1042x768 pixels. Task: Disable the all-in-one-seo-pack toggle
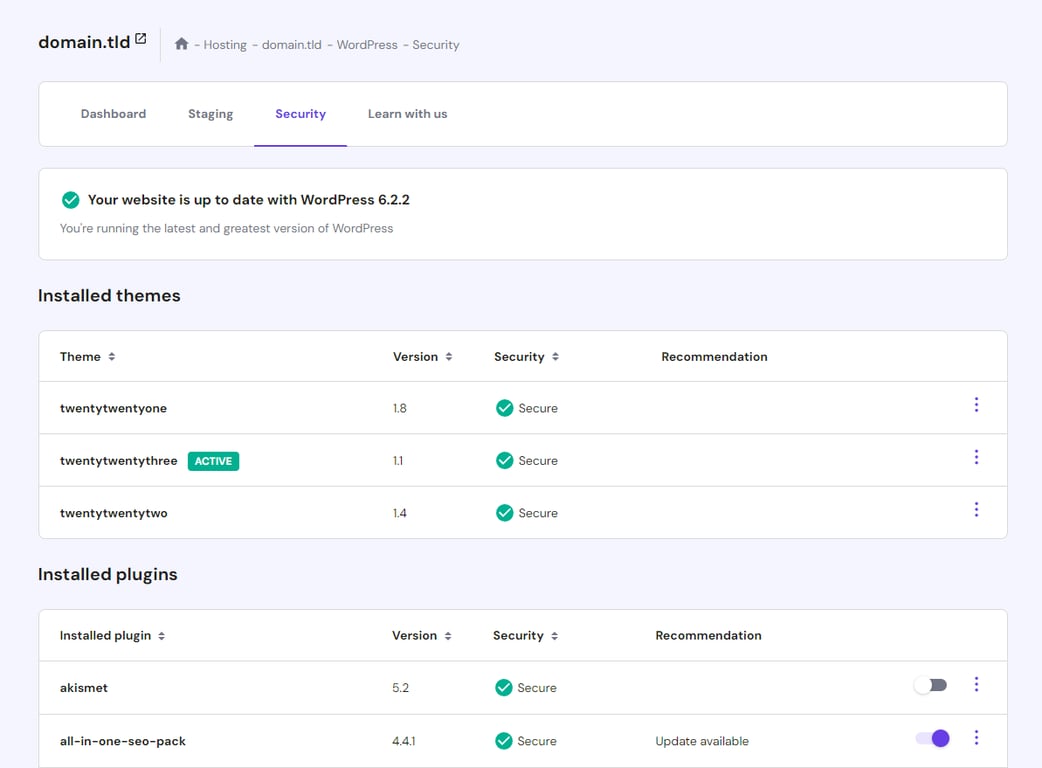[931, 738]
